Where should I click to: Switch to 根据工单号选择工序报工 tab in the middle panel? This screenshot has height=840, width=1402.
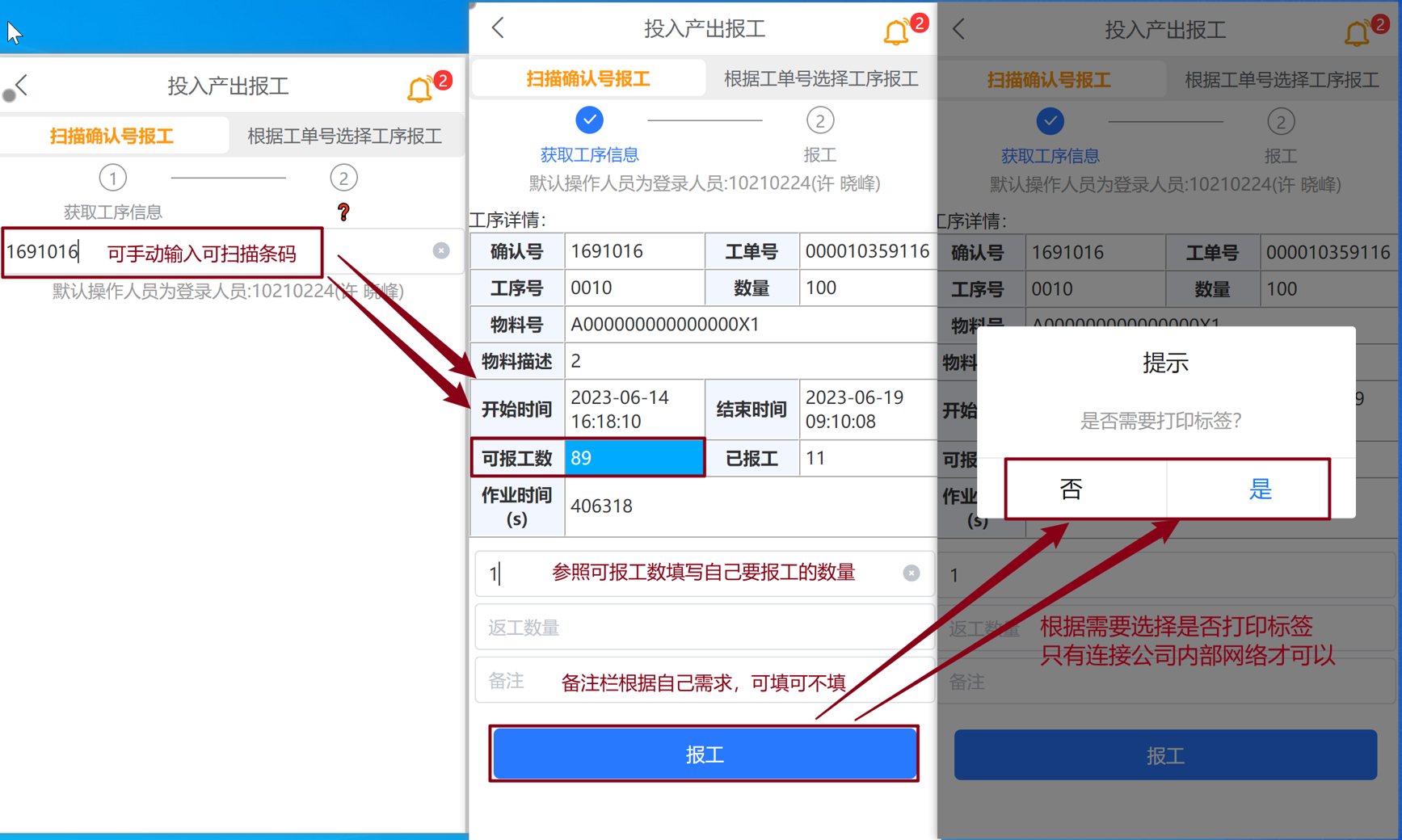pos(821,78)
